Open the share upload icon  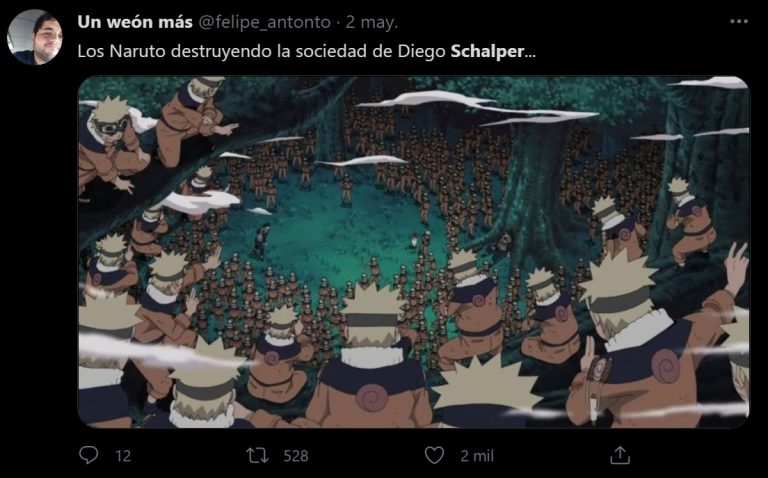620,455
